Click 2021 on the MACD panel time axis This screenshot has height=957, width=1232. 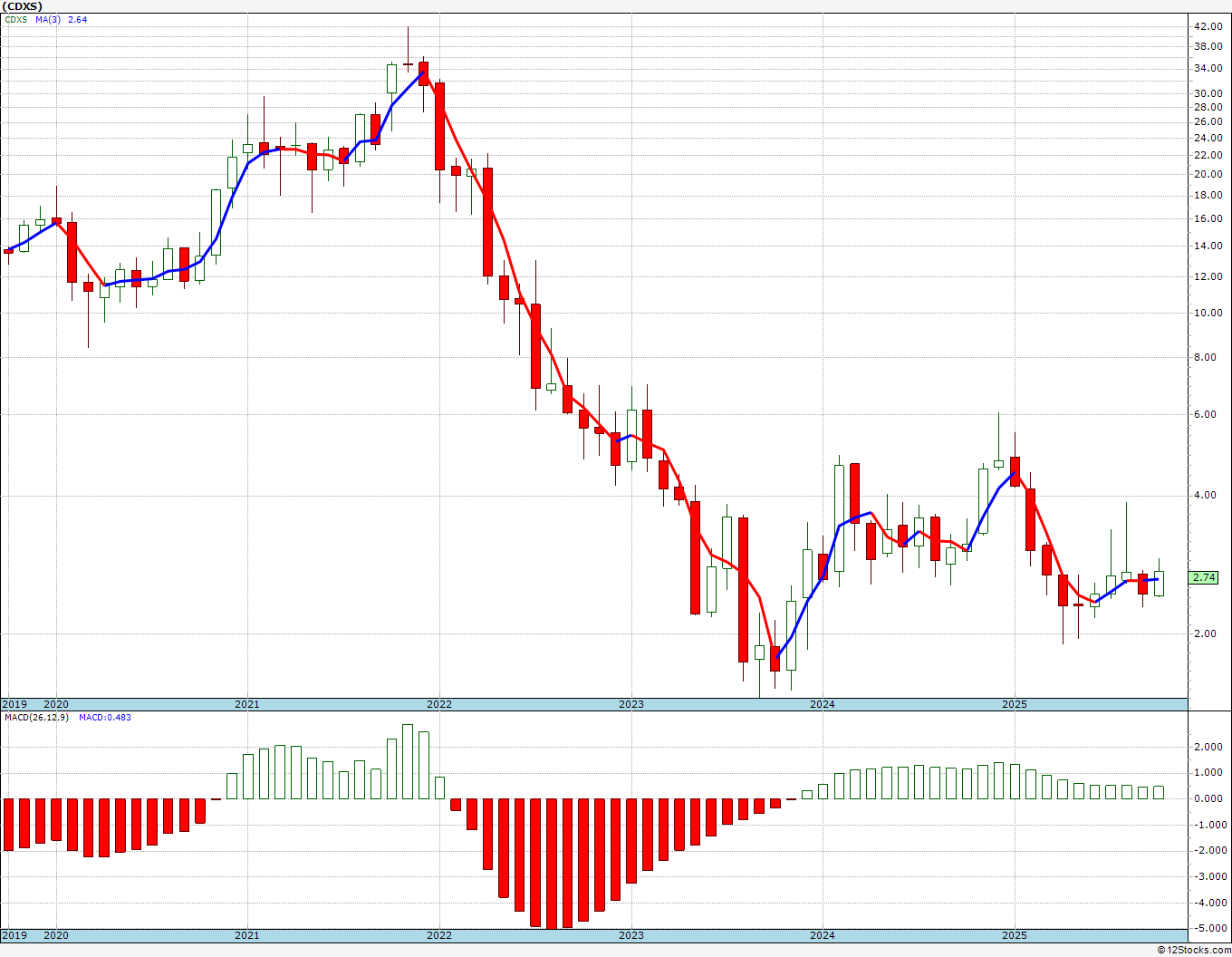click(247, 936)
